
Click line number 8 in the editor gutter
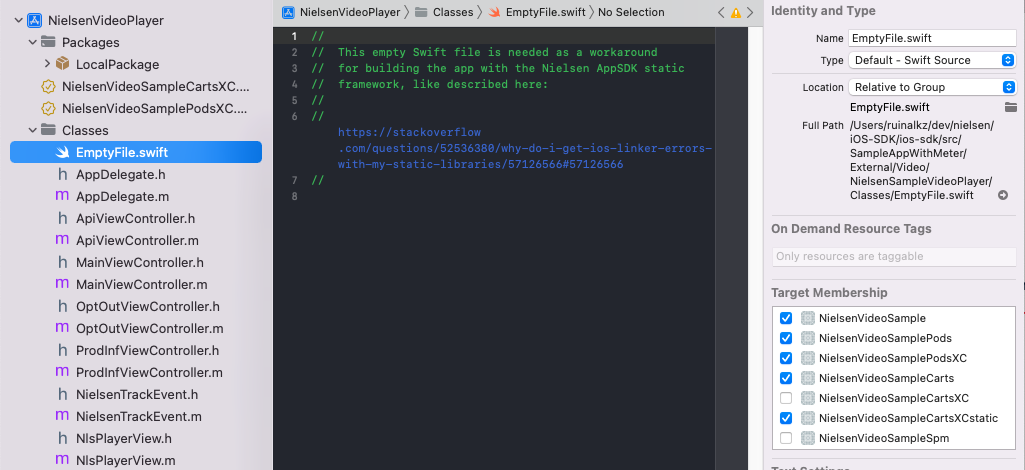[x=295, y=196]
